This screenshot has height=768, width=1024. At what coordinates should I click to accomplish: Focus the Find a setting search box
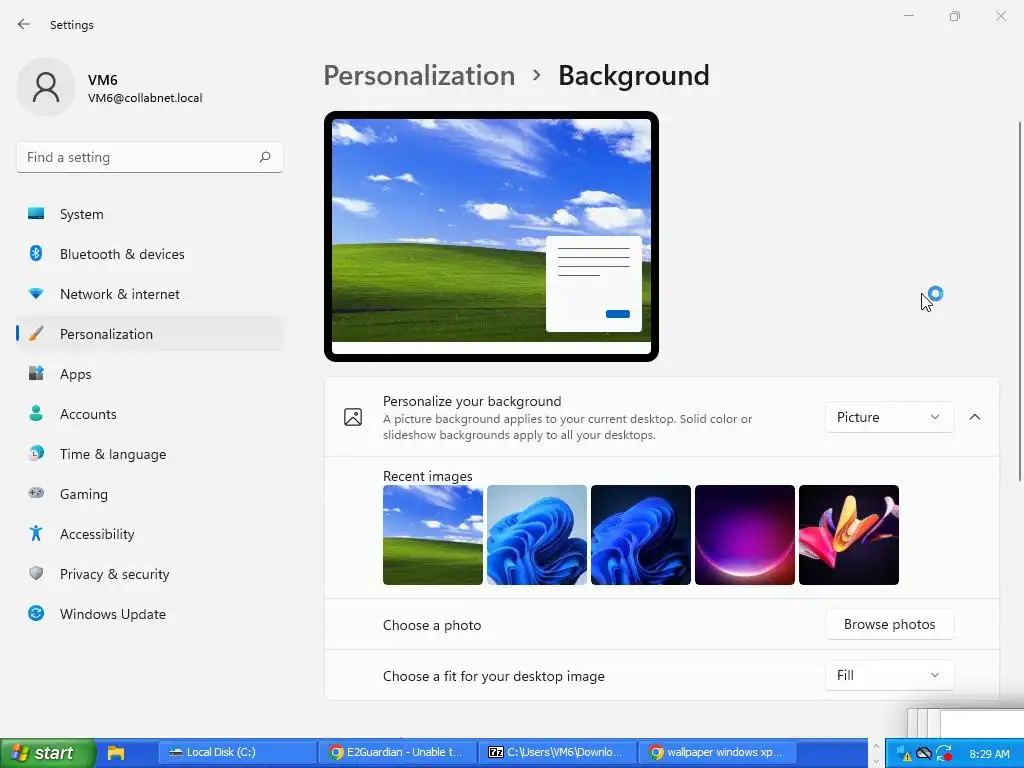pos(150,157)
